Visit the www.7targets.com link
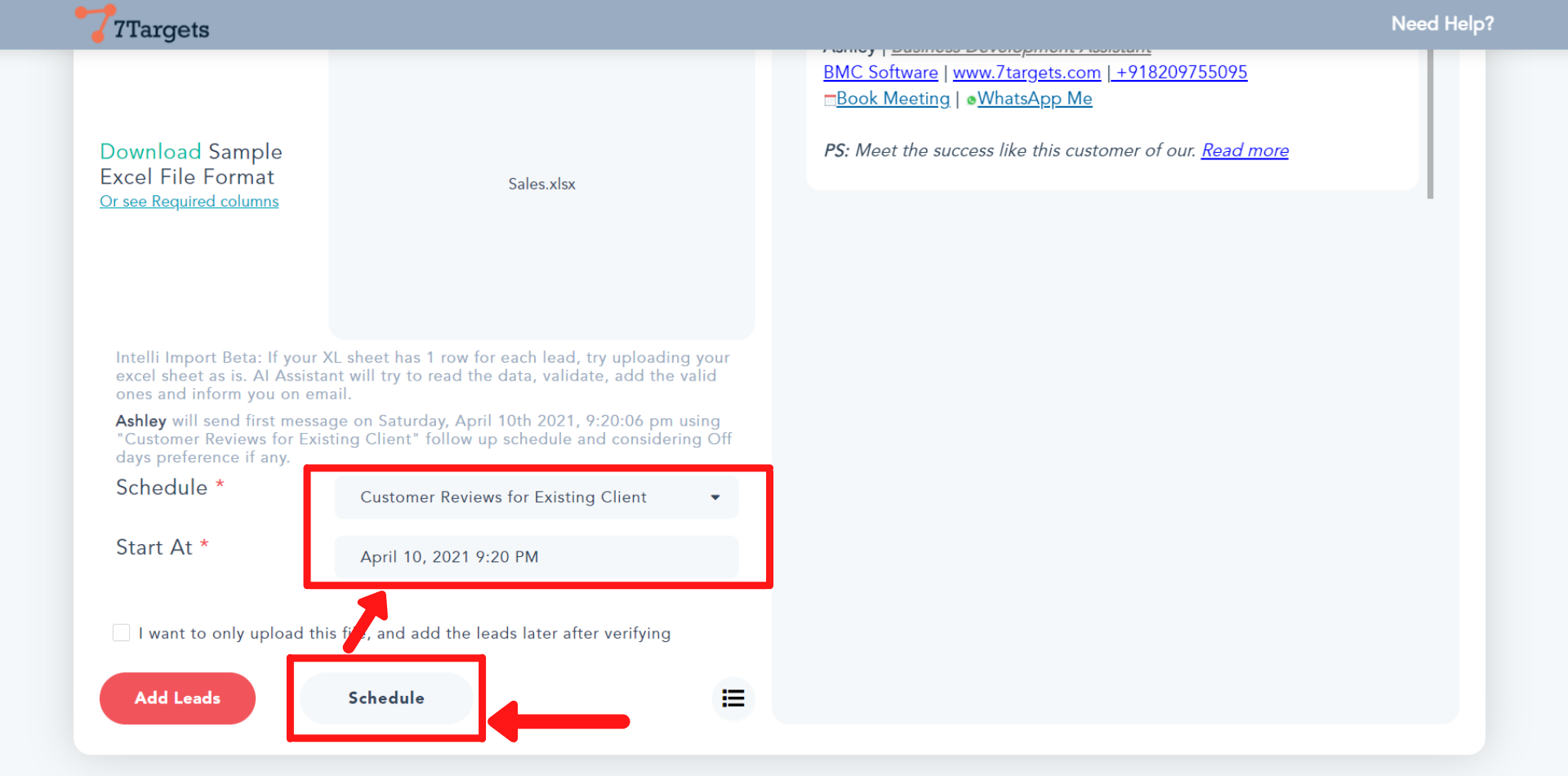 1027,73
